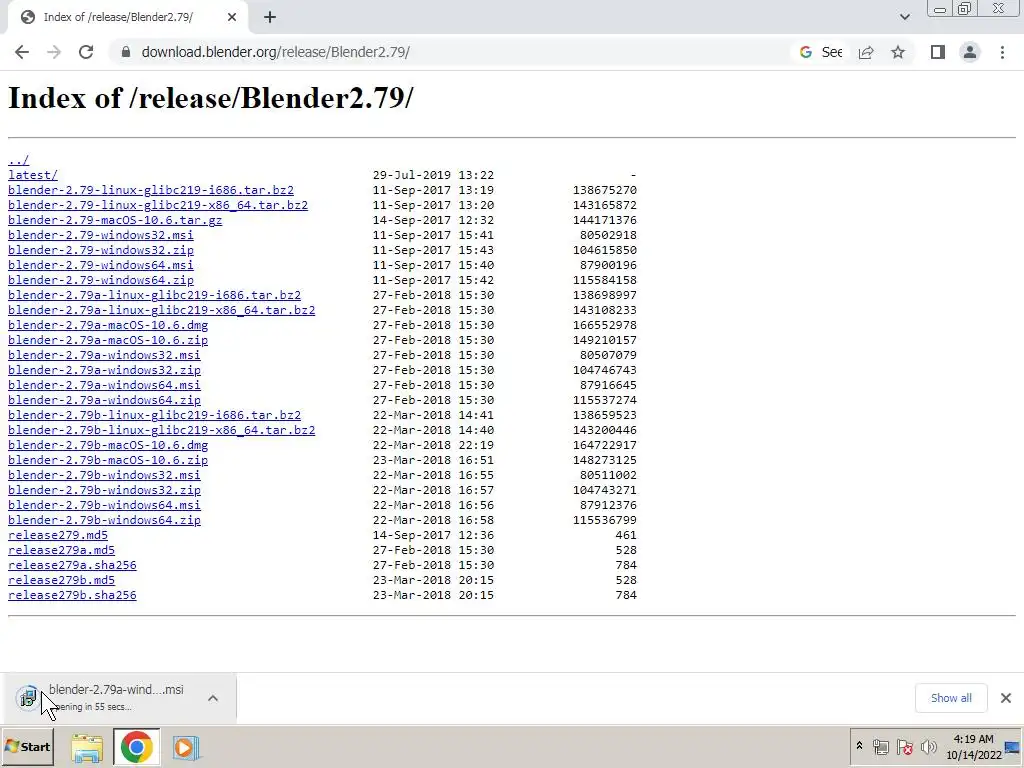
Task: Download blender-2.79a-macOS-10.6.dmg
Action: 108,325
